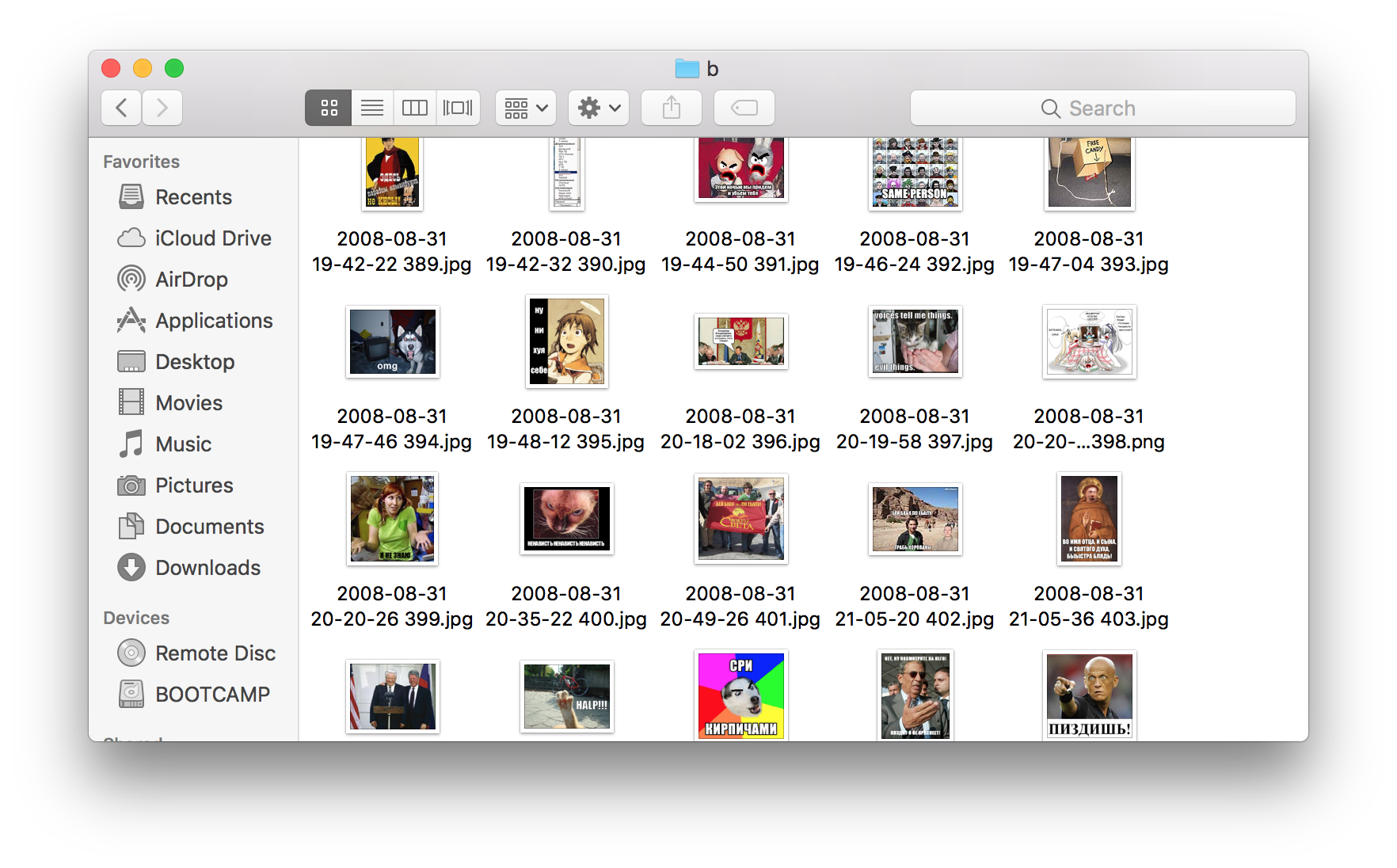This screenshot has height=868, width=1397.
Task: Go back to the previous folder
Action: 121,108
